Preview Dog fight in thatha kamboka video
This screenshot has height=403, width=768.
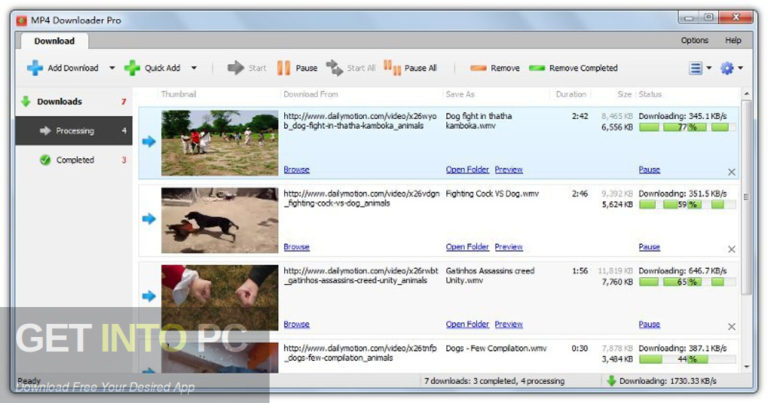(x=508, y=169)
